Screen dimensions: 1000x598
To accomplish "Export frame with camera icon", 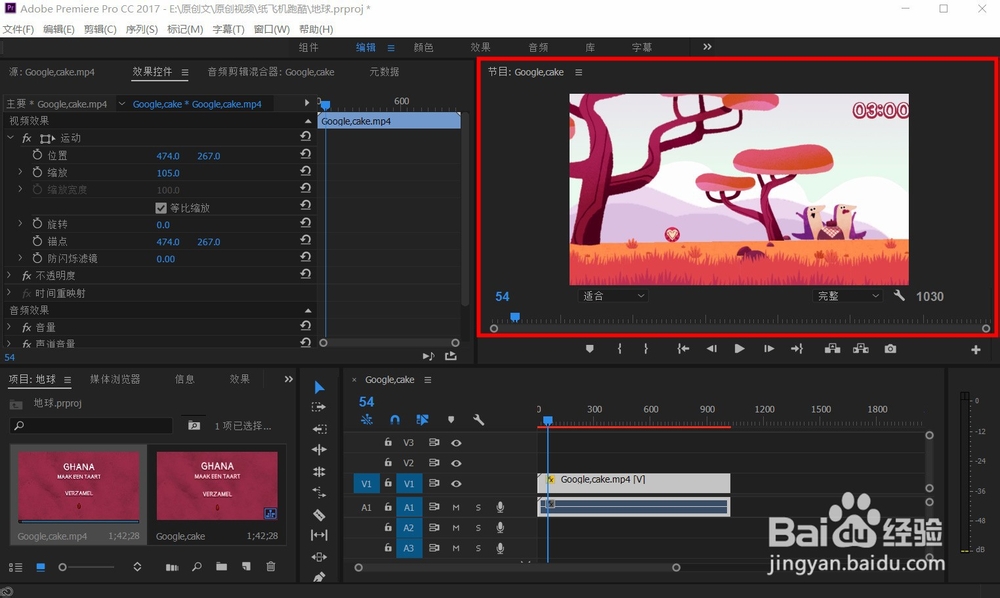I will (x=890, y=349).
